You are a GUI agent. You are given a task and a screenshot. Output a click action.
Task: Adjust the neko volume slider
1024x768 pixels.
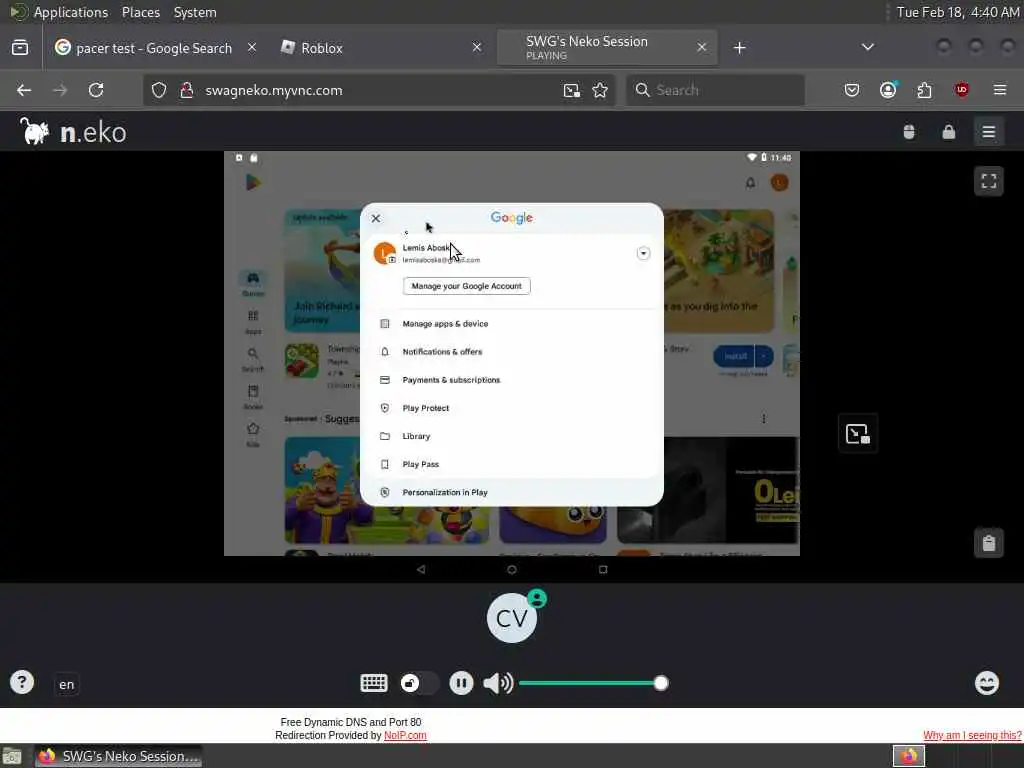593,684
